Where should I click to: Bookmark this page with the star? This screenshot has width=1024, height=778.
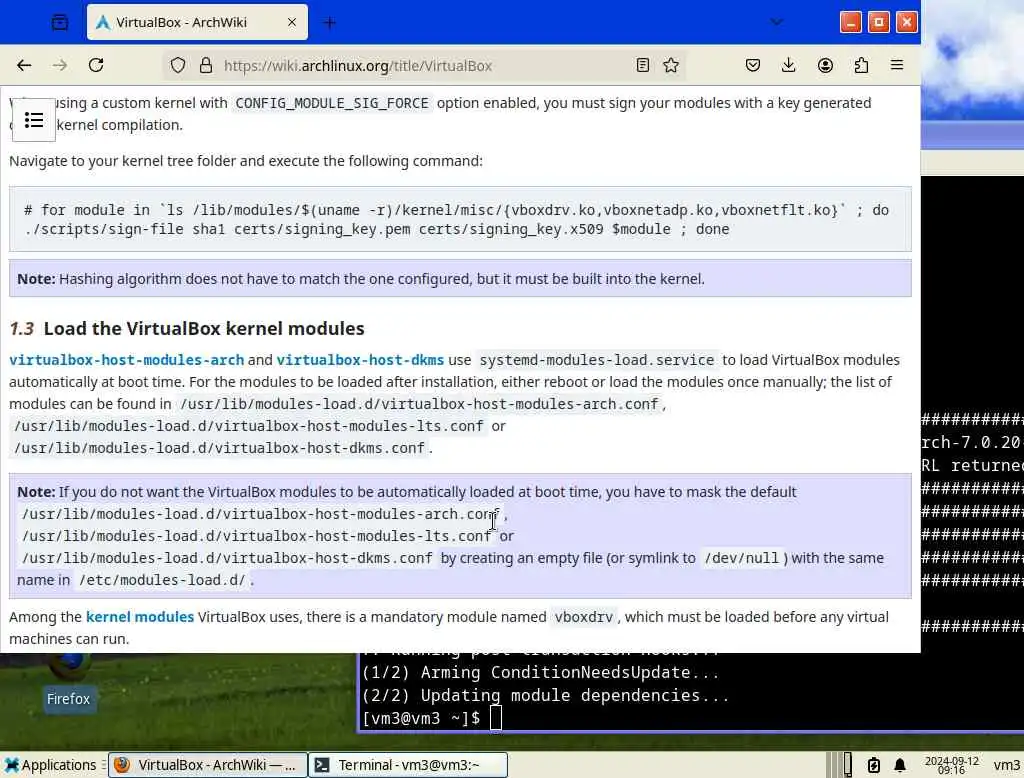(671, 65)
